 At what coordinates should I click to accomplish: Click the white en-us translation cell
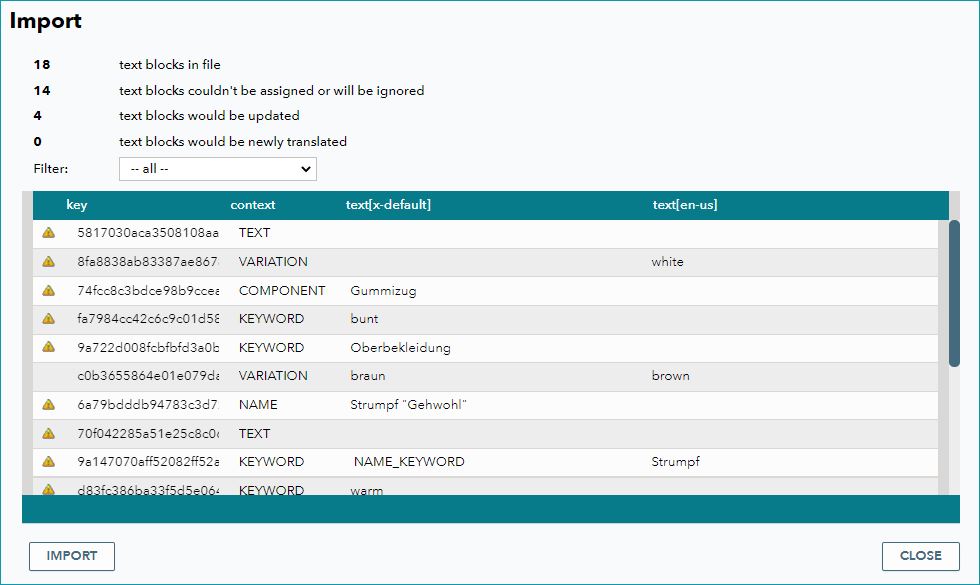668,262
